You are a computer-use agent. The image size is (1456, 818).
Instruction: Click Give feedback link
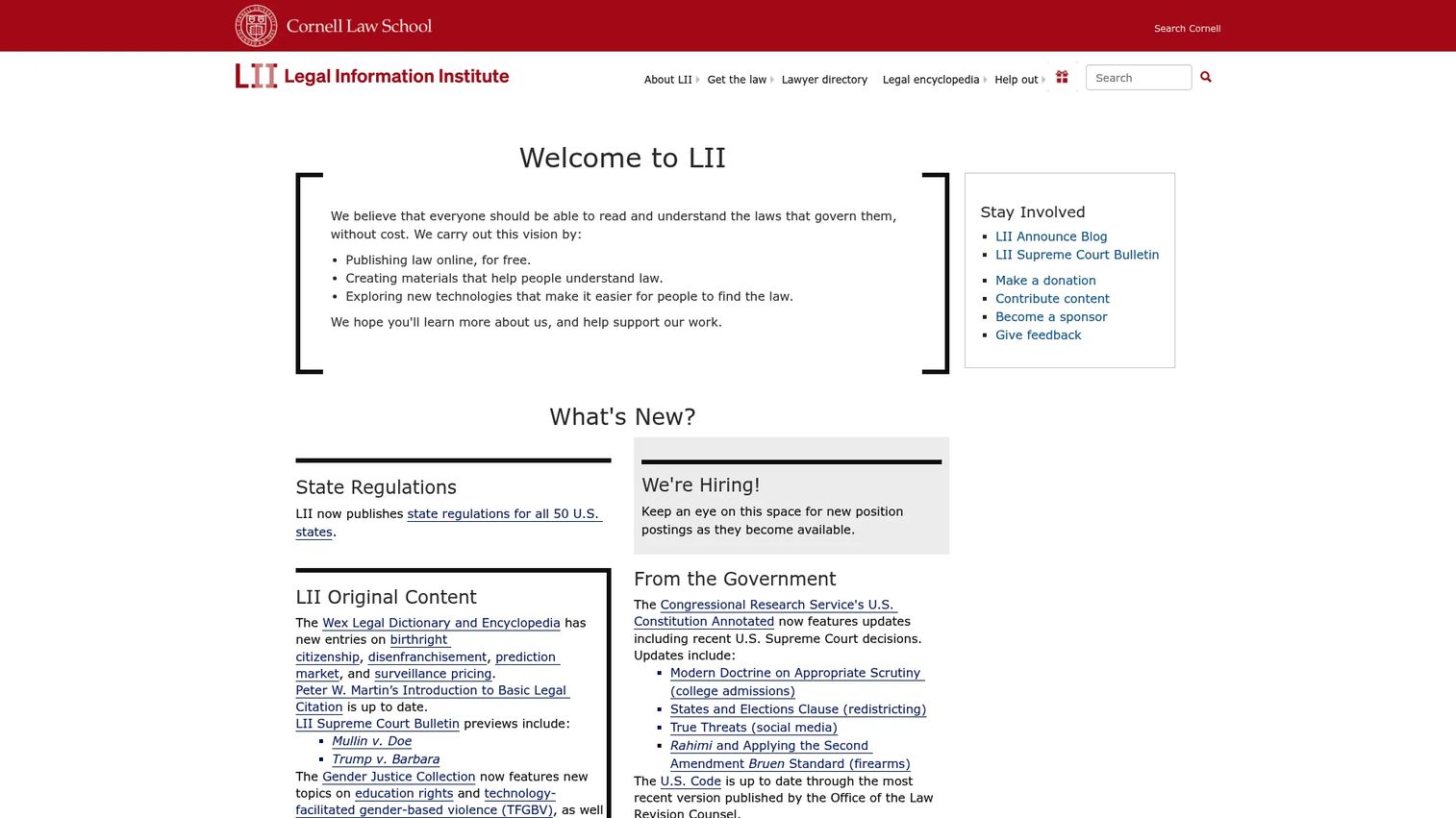point(1038,335)
